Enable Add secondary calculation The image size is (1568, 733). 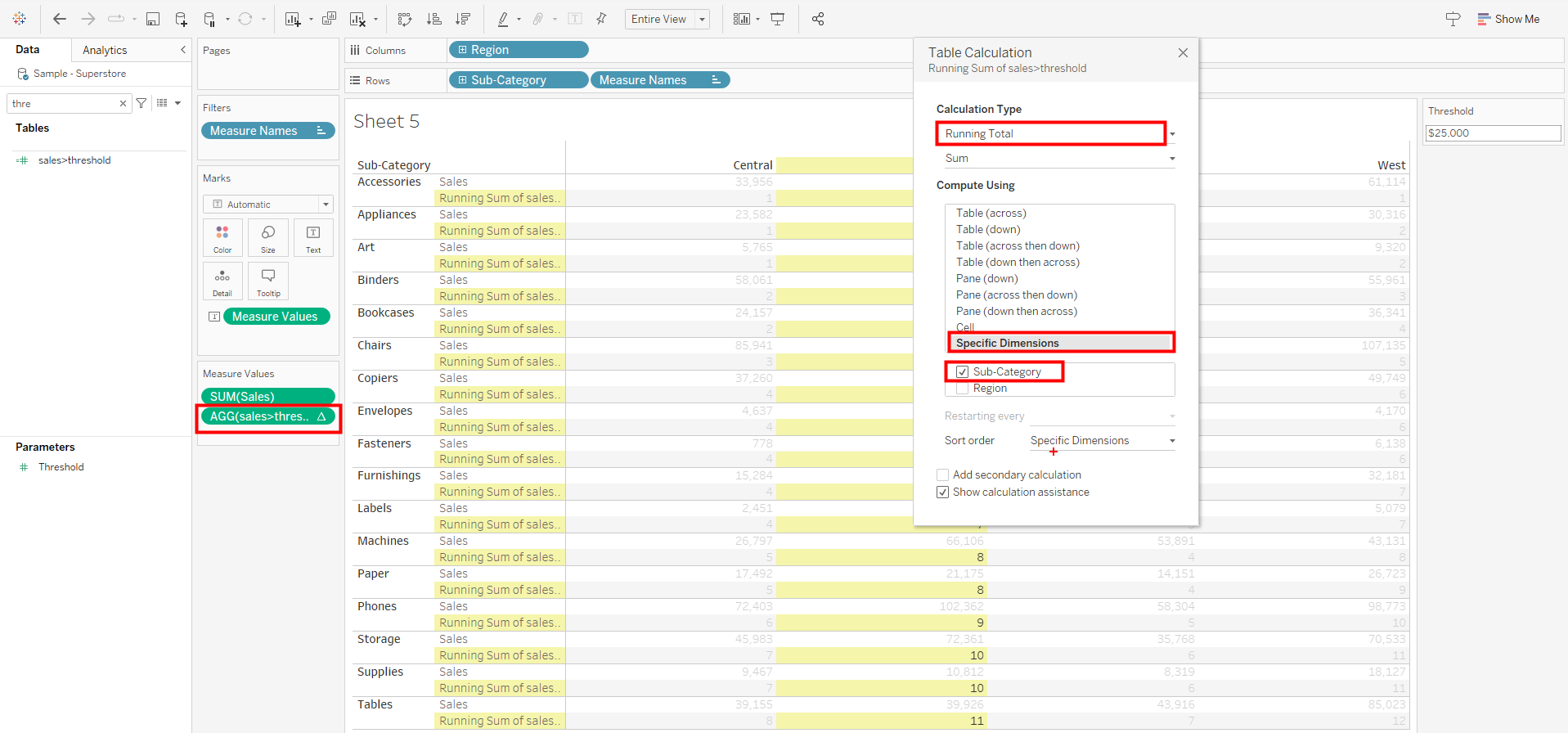pos(943,475)
